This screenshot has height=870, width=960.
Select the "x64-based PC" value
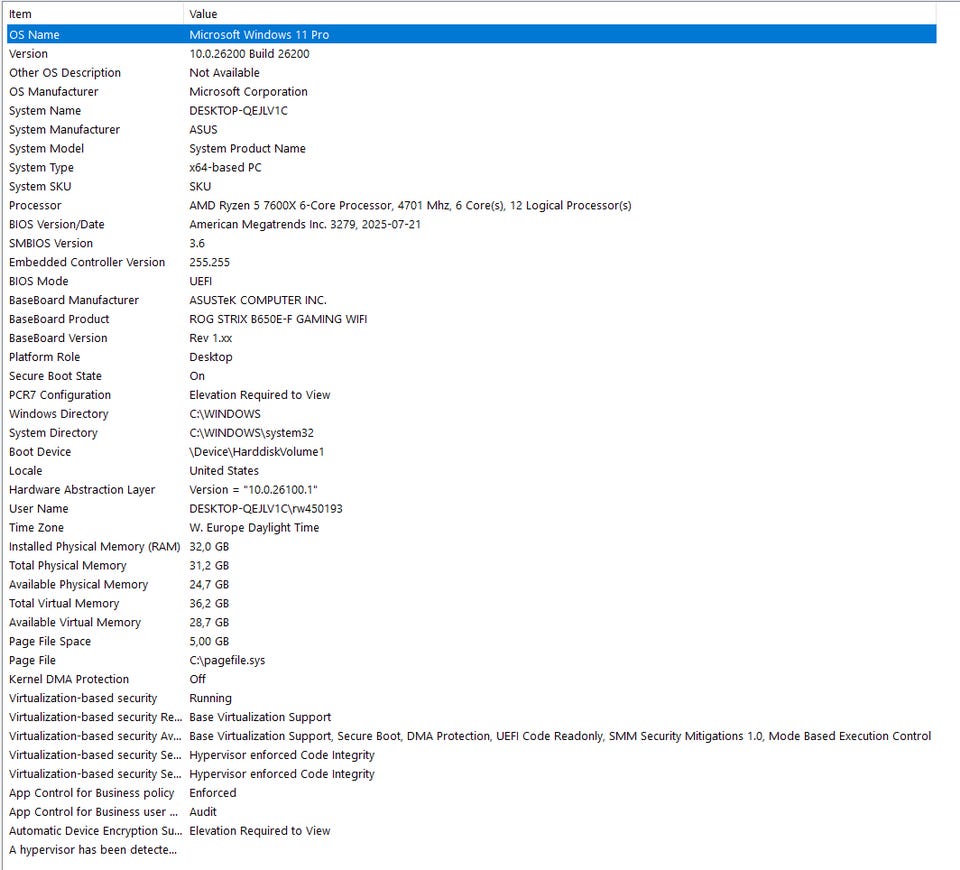pos(225,168)
